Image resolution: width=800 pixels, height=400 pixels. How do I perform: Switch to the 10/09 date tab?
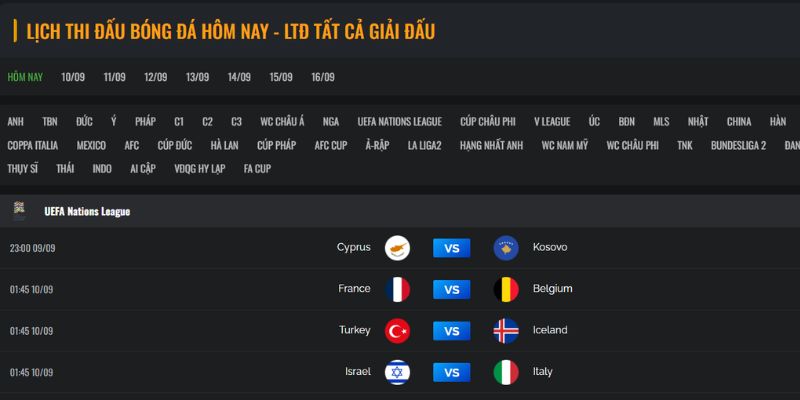click(72, 77)
